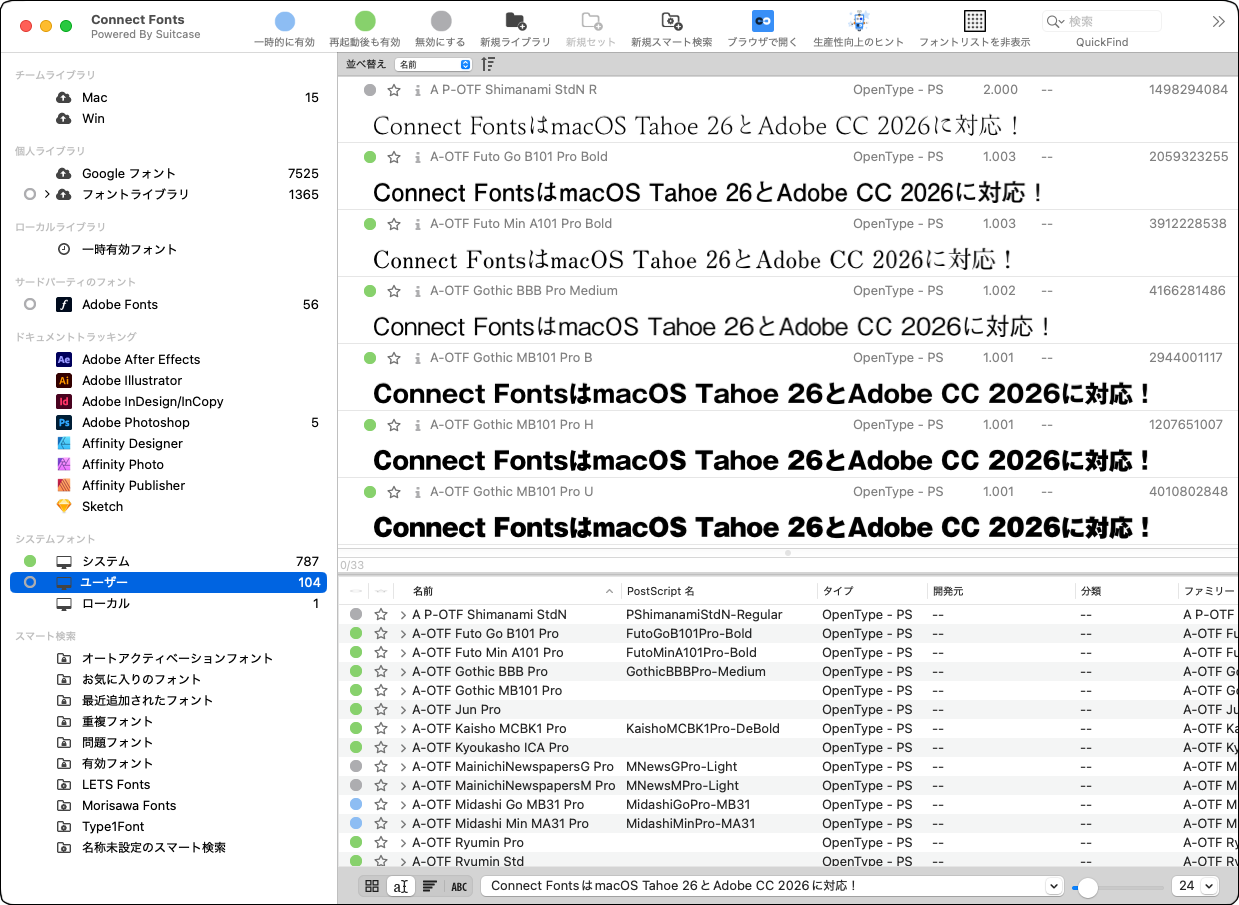Open the sort-by 名前 dropdown
Viewport: 1239px width, 905px height.
433,64
